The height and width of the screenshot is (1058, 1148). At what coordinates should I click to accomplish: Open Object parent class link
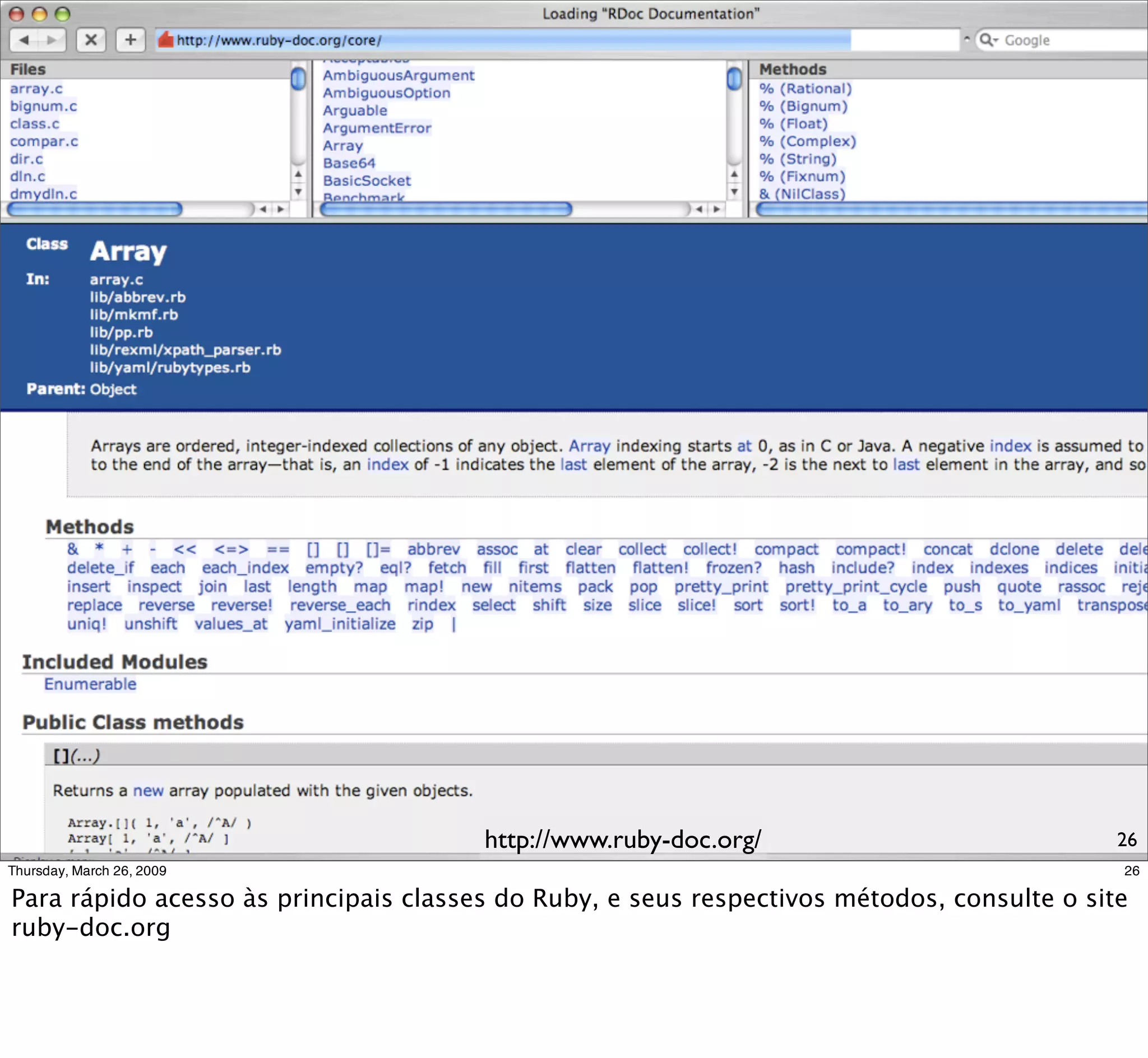pos(113,389)
